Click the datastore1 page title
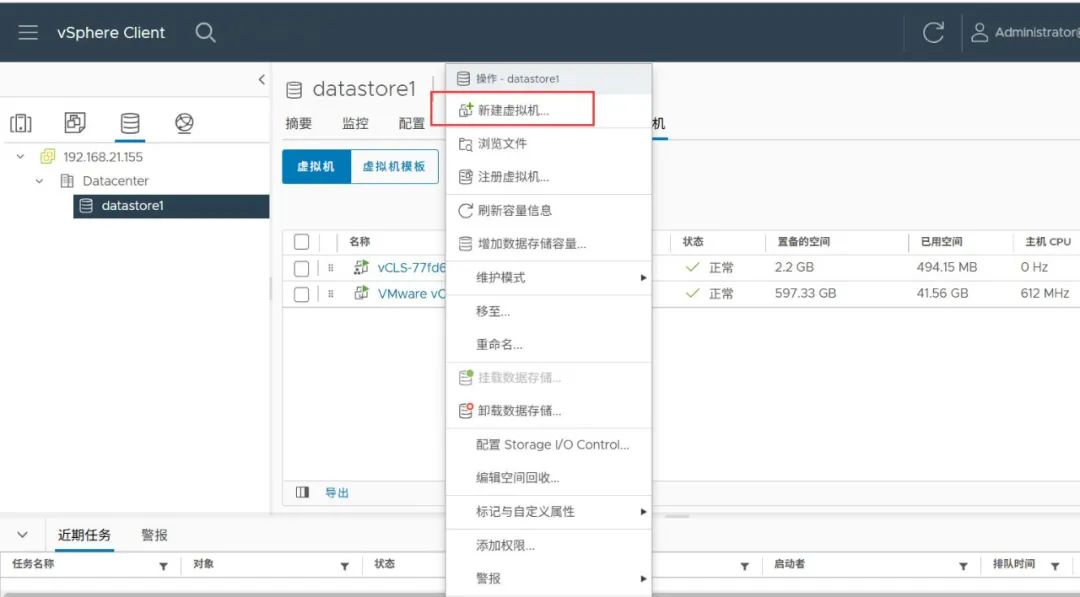Viewport: 1080px width, 597px height. (x=364, y=89)
